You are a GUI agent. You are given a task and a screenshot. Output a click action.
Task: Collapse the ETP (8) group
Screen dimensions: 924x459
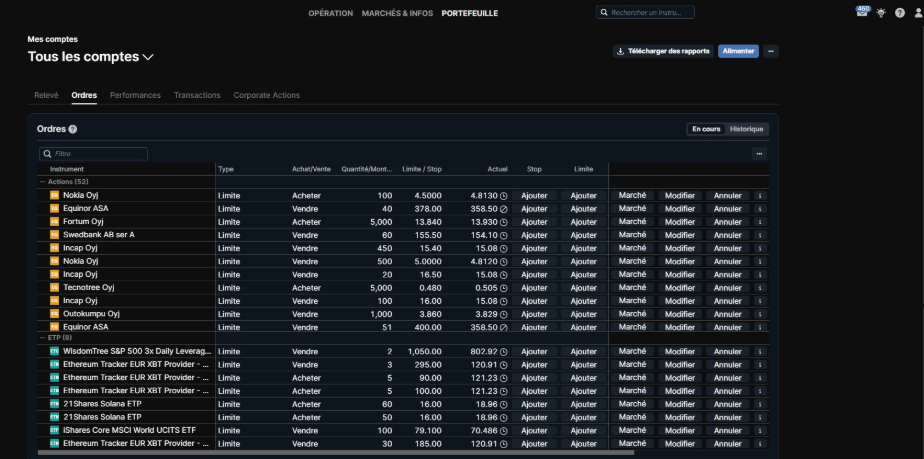[x=43, y=338]
